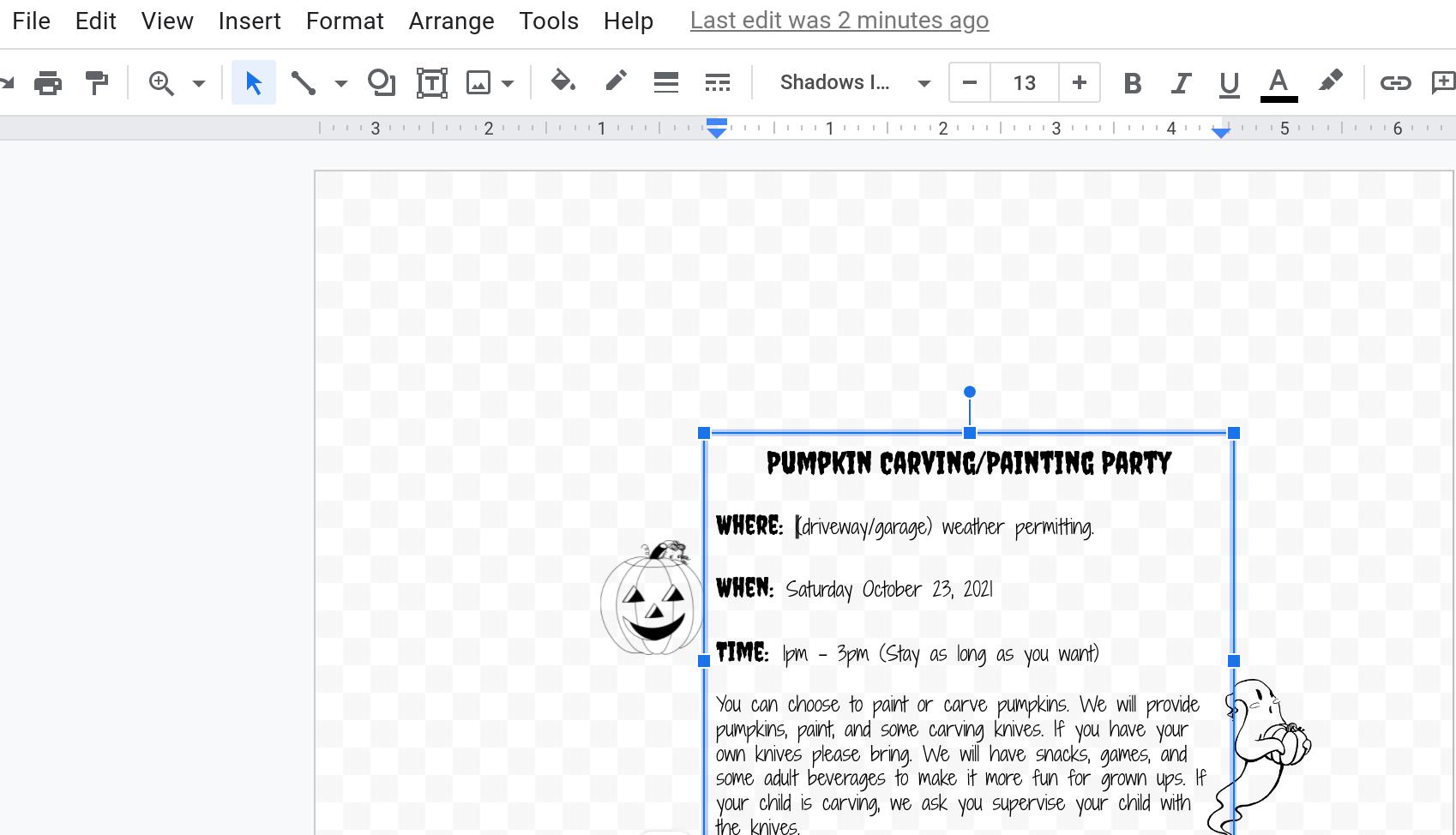Open the Help menu

(629, 21)
